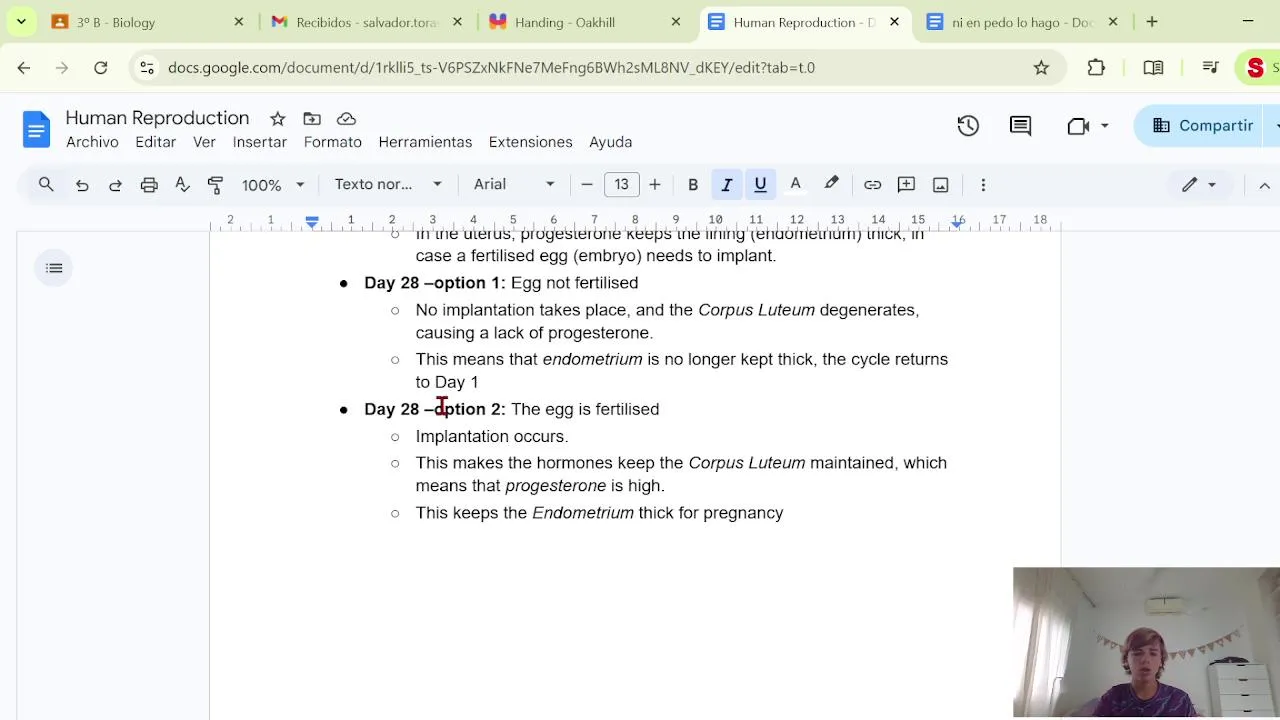The height and width of the screenshot is (720, 1280).
Task: Increase the font size
Action: pyautogui.click(x=655, y=185)
